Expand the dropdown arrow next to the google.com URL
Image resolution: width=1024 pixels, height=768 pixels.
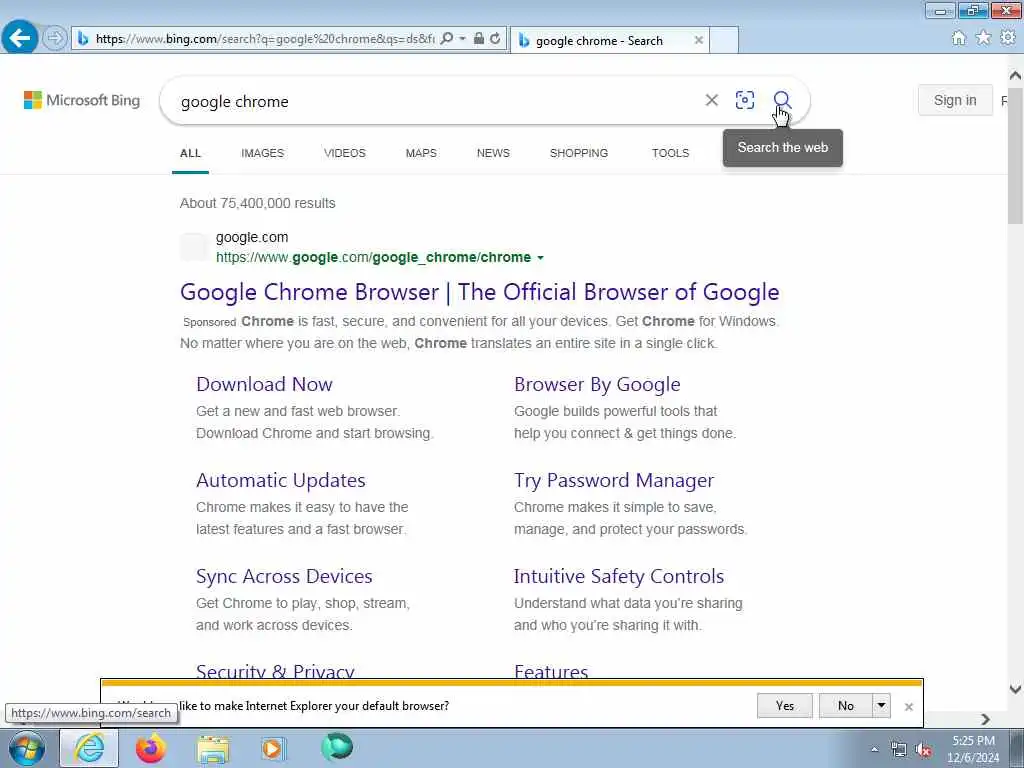pyautogui.click(x=540, y=258)
